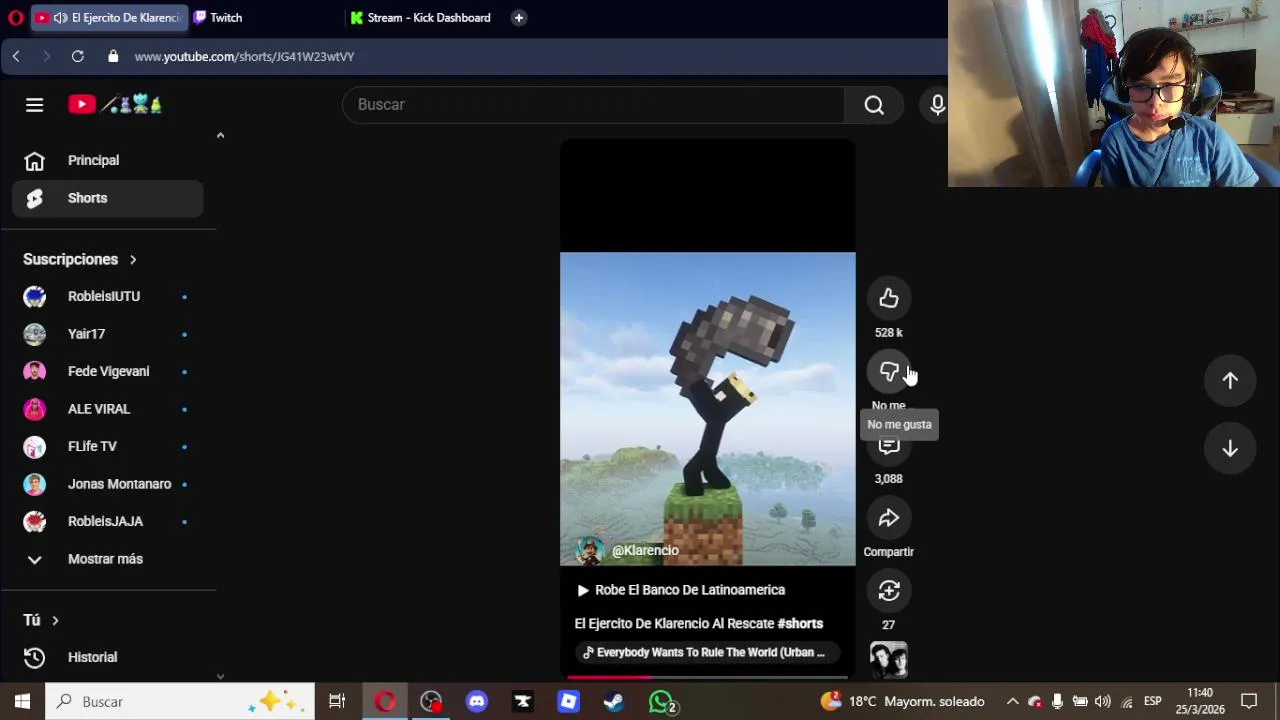
Task: Open the hamburger guide menu
Action: click(x=35, y=105)
